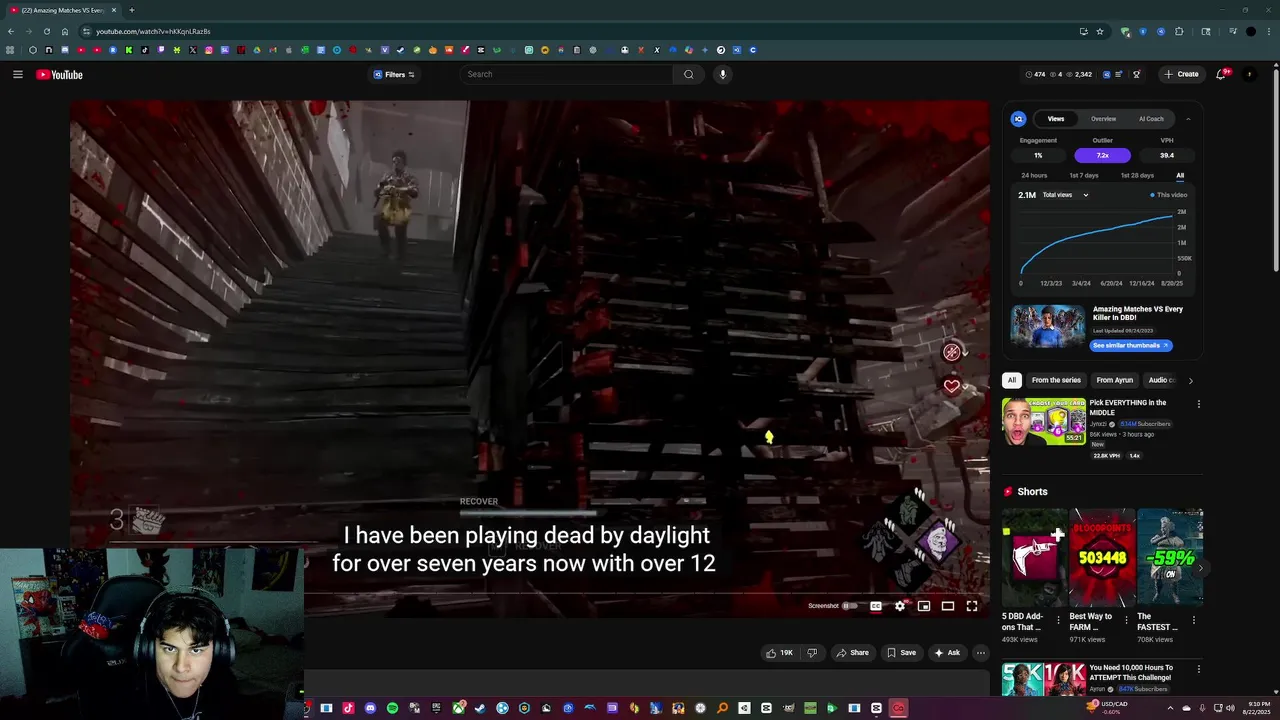
Task: Open Best Way to FARM short thumbnail
Action: [1101, 557]
